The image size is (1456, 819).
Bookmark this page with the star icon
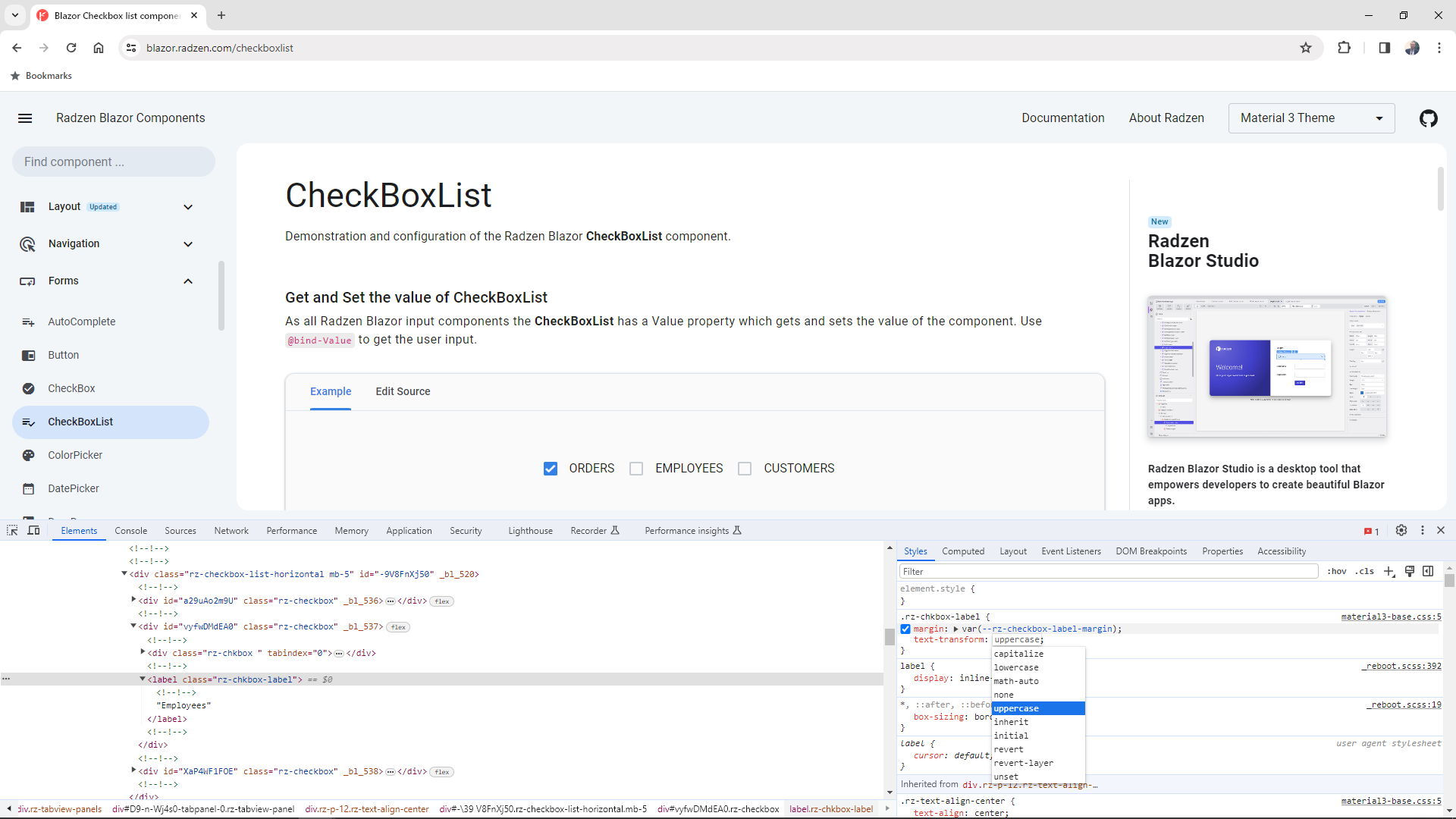(1306, 48)
